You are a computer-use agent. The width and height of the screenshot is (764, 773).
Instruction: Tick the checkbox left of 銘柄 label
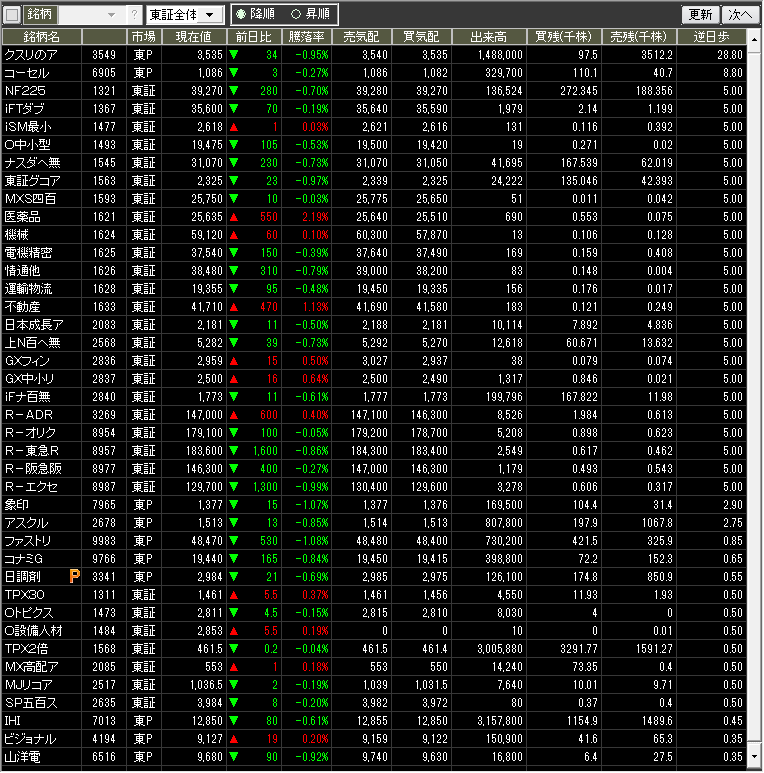pos(12,14)
